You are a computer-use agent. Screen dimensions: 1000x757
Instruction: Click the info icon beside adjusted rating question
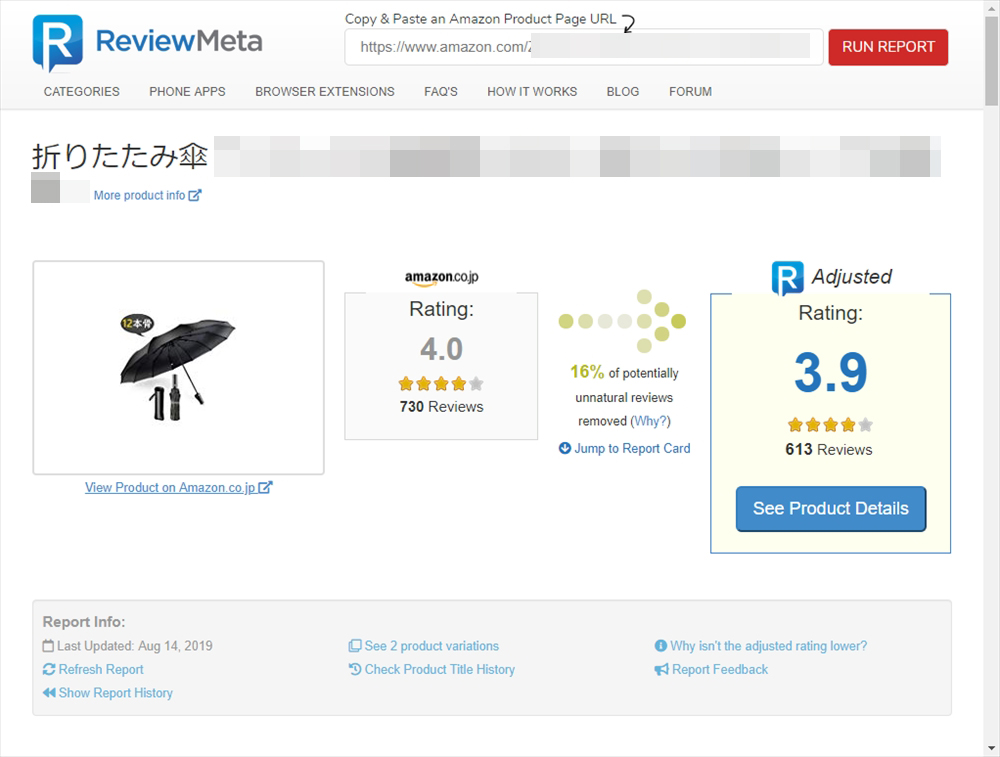661,645
